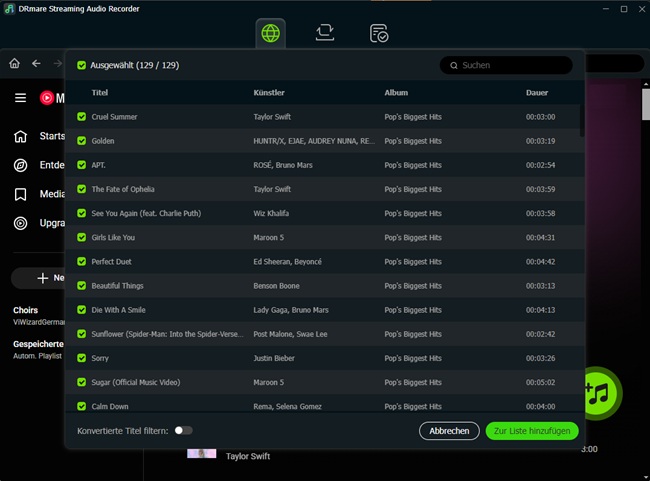Click artist Ed Sheeran, Beyoncé
This screenshot has height=481, width=650.
click(287, 262)
